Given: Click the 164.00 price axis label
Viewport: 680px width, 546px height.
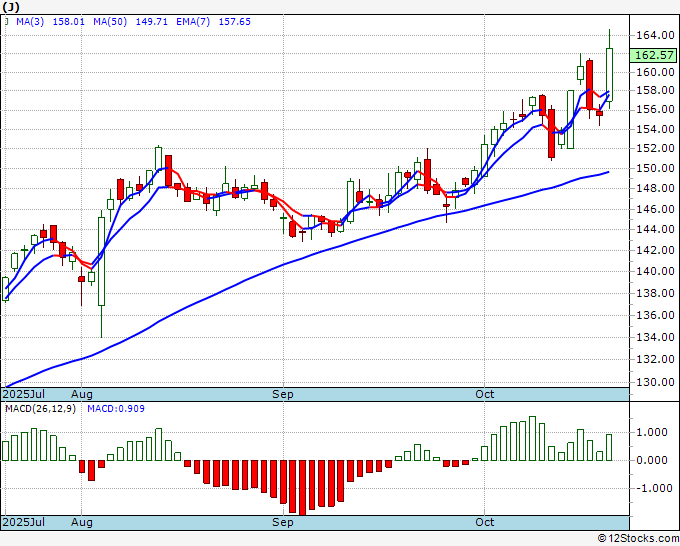Looking at the screenshot, I should [x=655, y=36].
